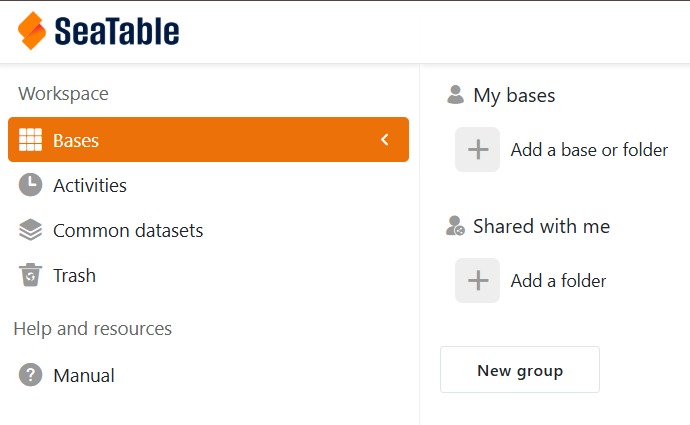Click the plus icon beside Add a folder
This screenshot has width=690, height=425.
(x=477, y=281)
